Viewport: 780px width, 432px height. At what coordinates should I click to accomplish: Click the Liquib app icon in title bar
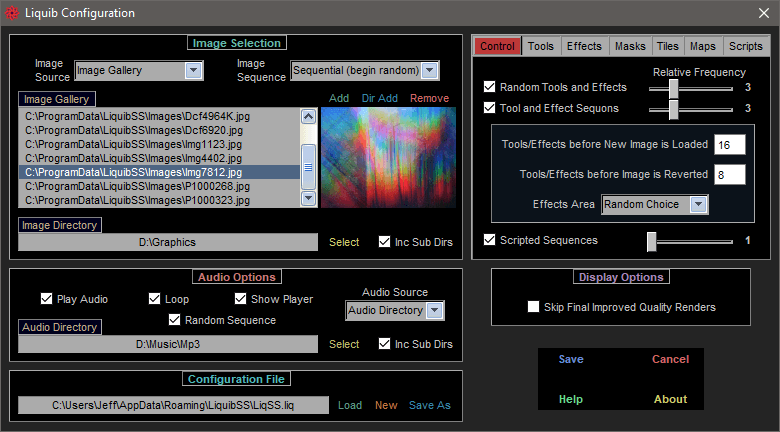pos(12,13)
